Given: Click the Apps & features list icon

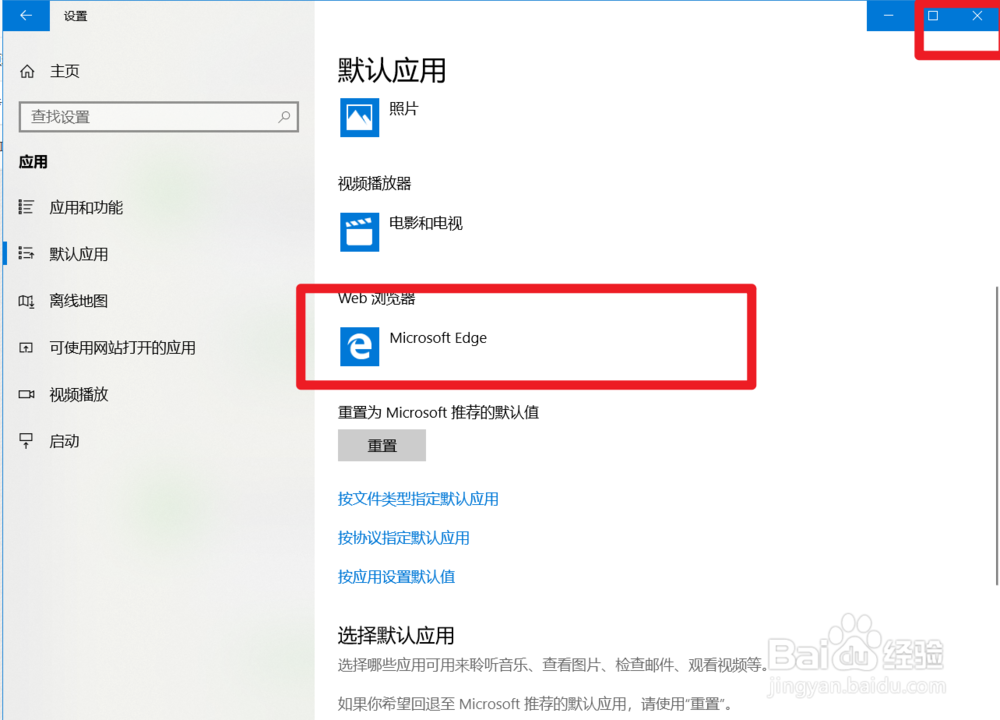Looking at the screenshot, I should (26, 207).
